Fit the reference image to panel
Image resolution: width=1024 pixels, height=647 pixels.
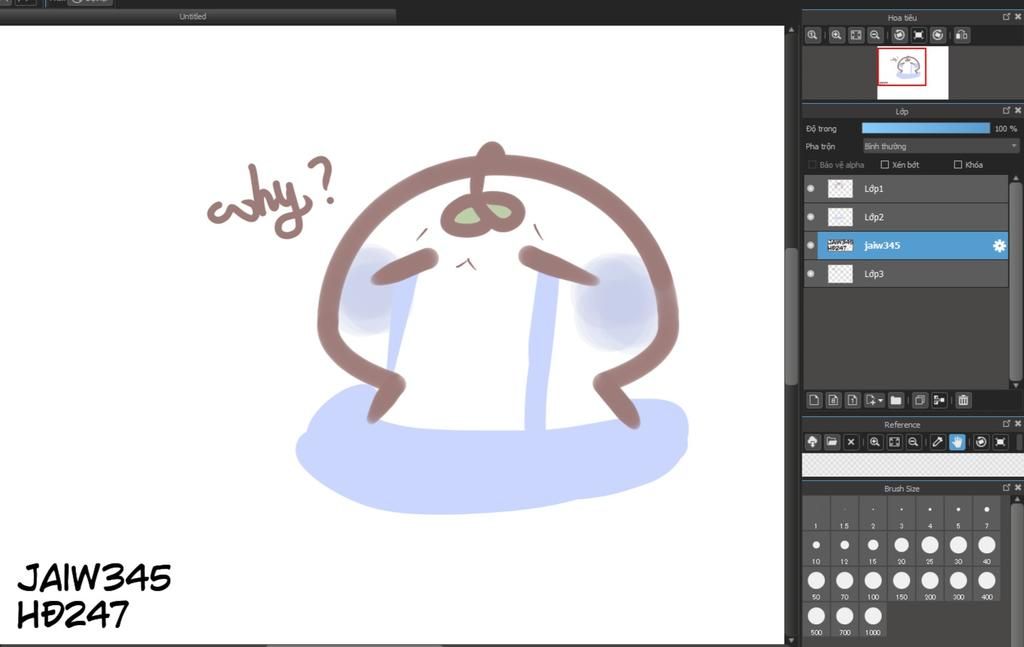pyautogui.click(x=894, y=442)
